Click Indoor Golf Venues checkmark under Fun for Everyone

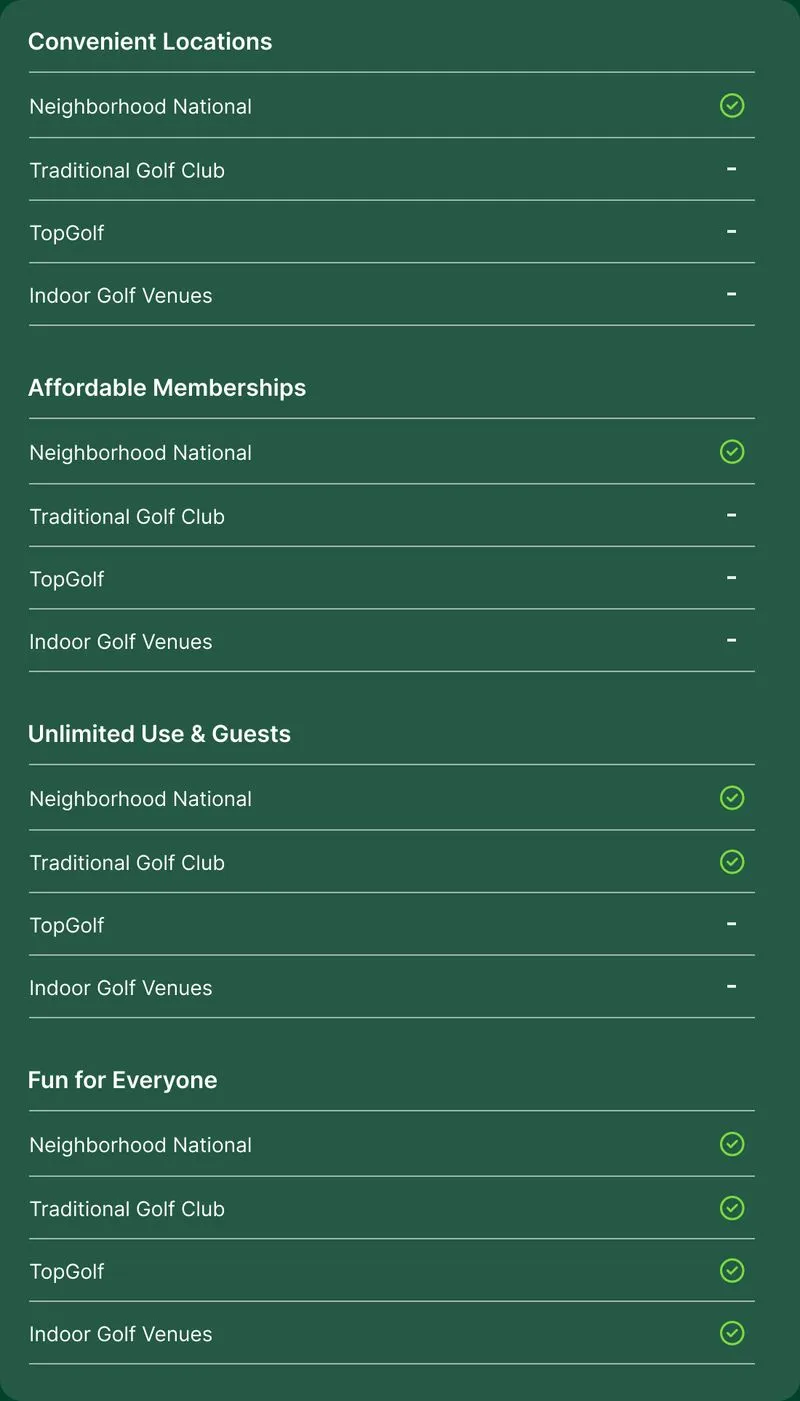tap(732, 1332)
